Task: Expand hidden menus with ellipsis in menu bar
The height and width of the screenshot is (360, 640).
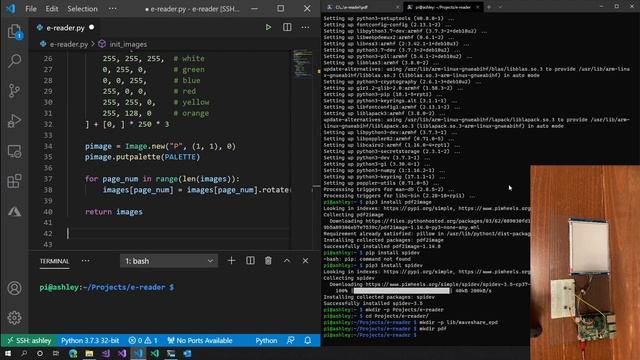Action: pos(113,9)
